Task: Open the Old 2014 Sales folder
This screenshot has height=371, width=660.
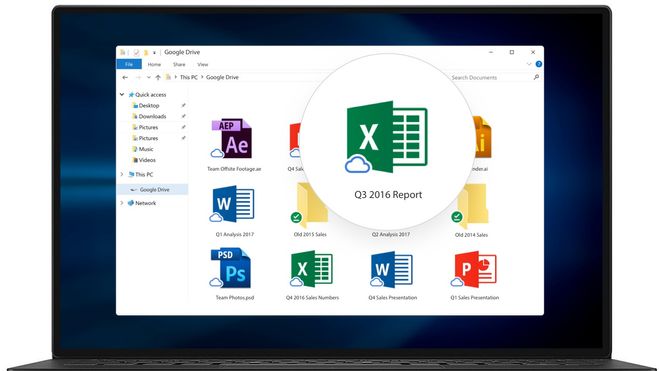Action: [x=470, y=205]
